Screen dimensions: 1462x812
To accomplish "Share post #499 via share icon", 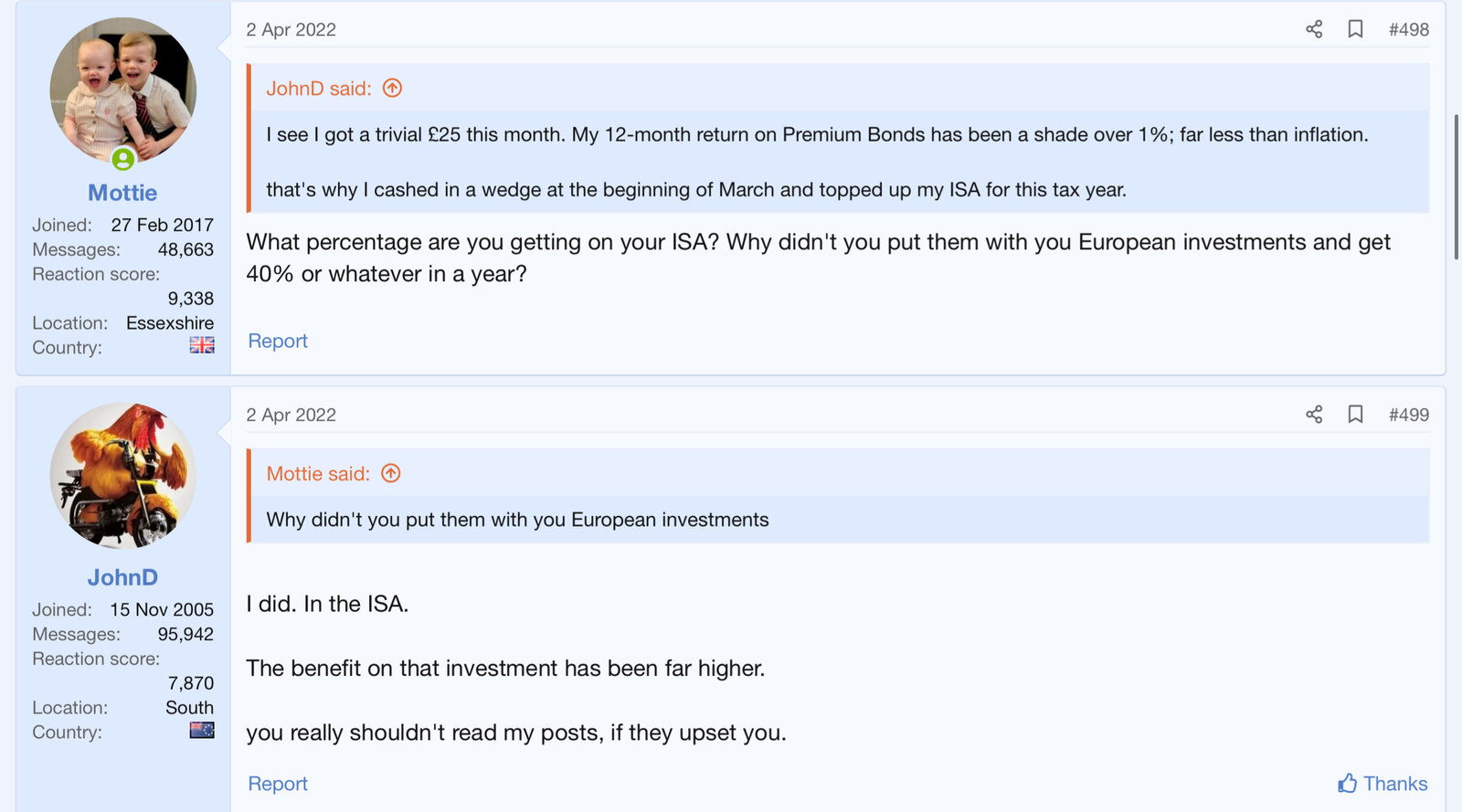I will click(1314, 415).
